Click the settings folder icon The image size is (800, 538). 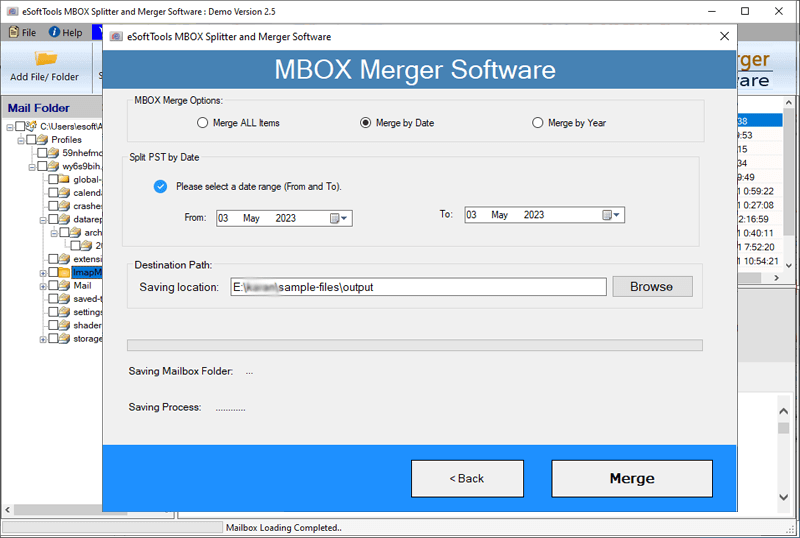[x=64, y=312]
